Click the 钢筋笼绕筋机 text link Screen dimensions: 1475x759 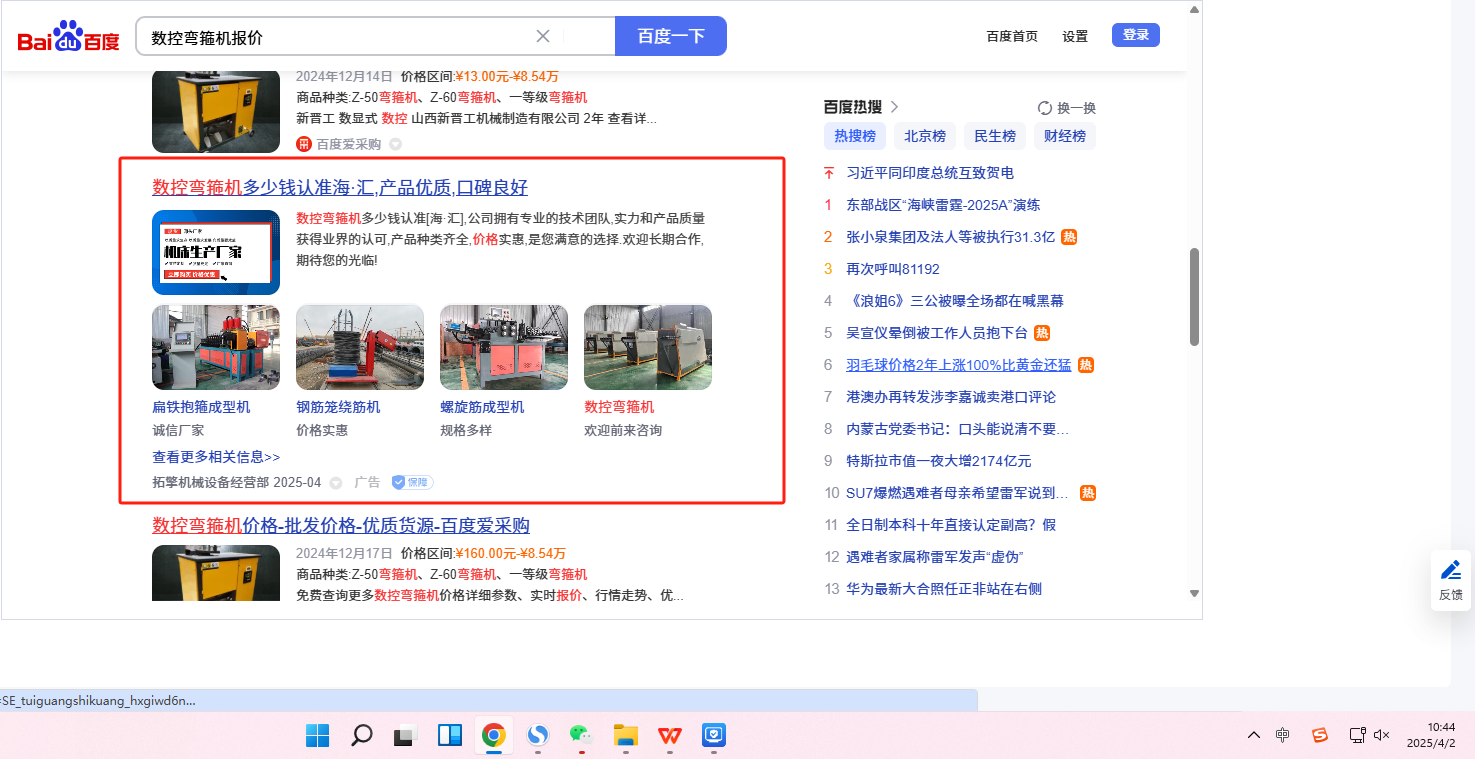(338, 407)
